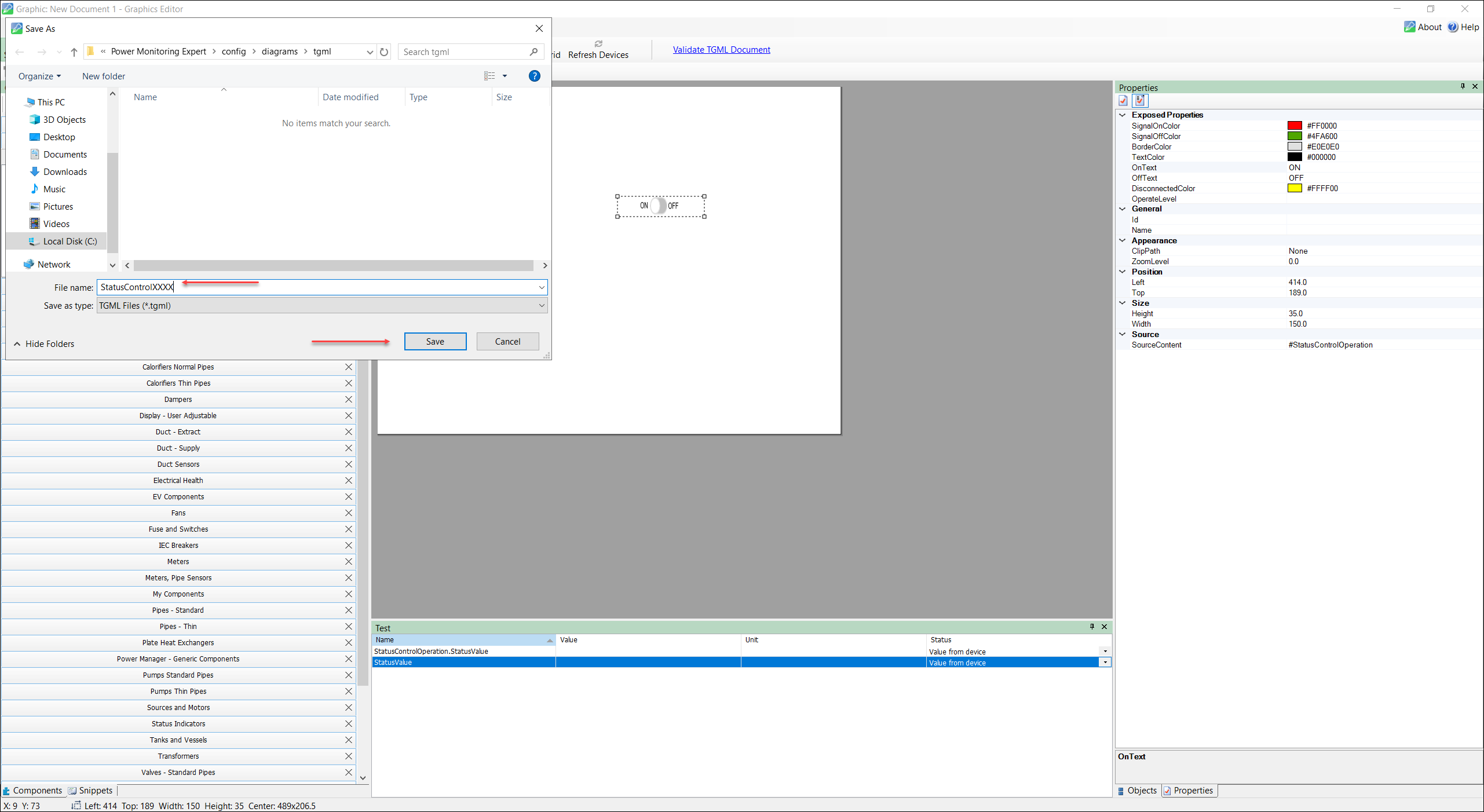The image size is (1484, 812).
Task: Toggle the ON/OFF status control on canvas
Action: click(x=660, y=206)
